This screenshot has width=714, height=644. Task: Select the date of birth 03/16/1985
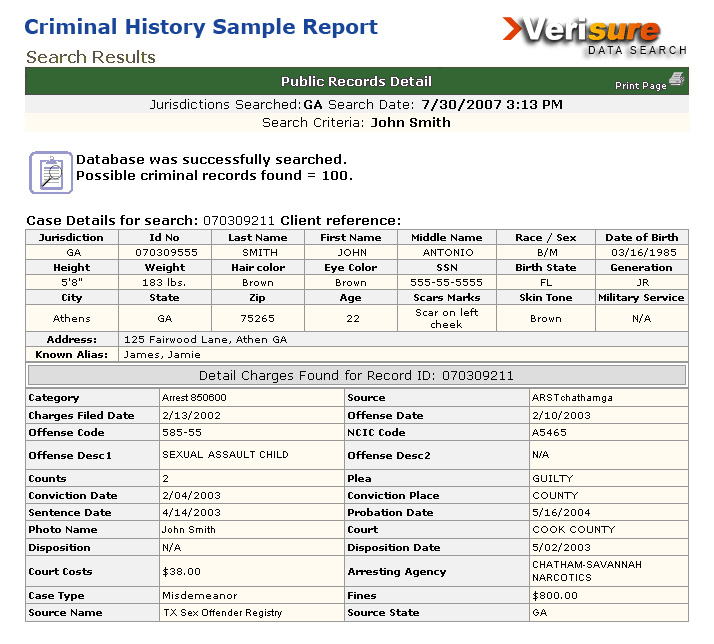641,253
